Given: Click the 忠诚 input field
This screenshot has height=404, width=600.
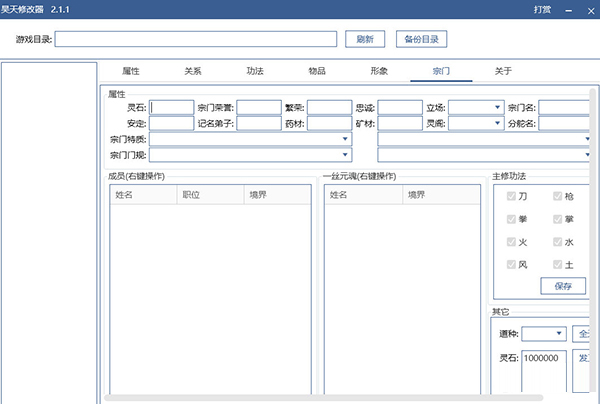Looking at the screenshot, I should pos(400,108).
